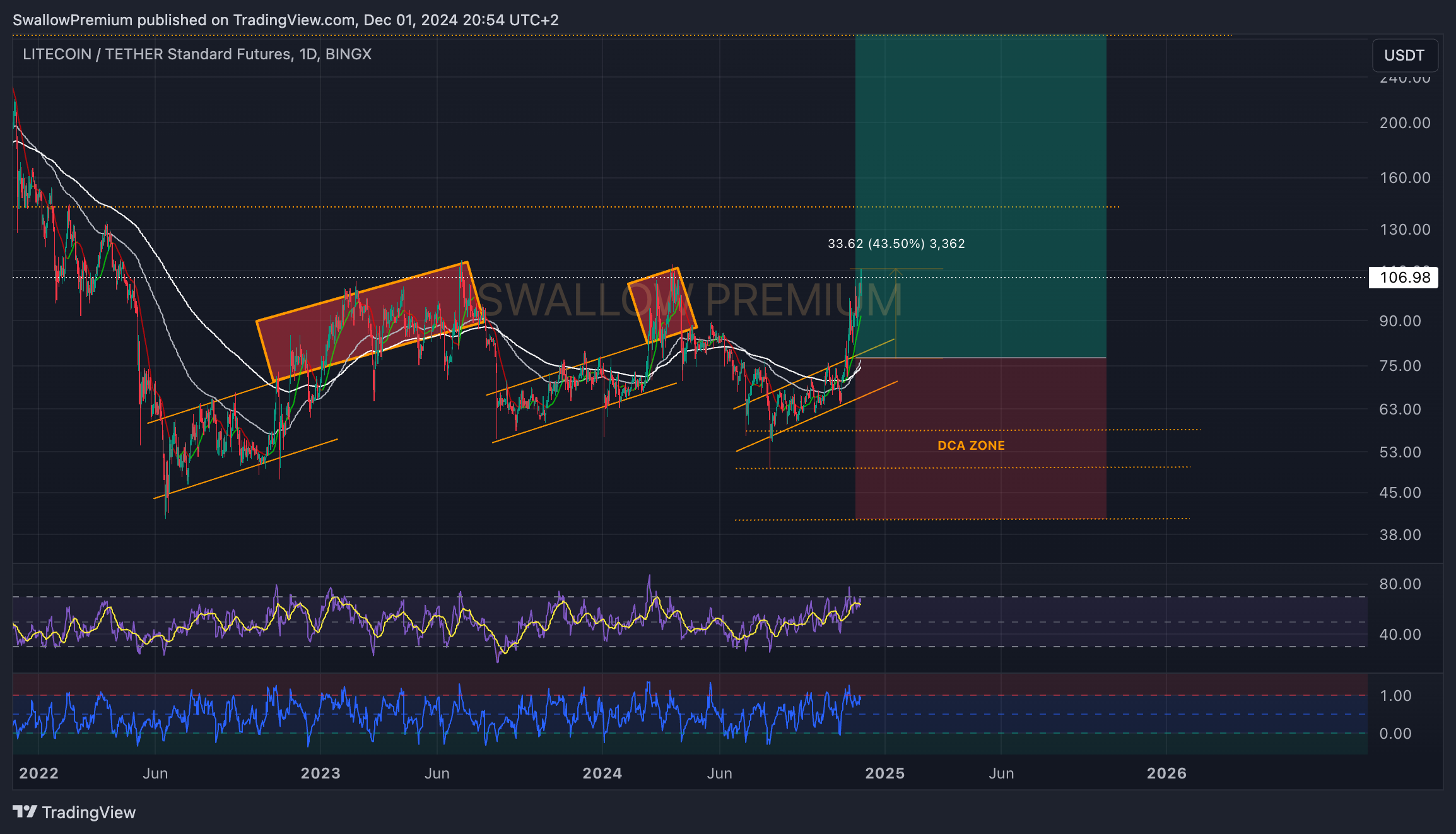Click the 33.62 (43.50%) 3,362 measurement label

click(896, 244)
